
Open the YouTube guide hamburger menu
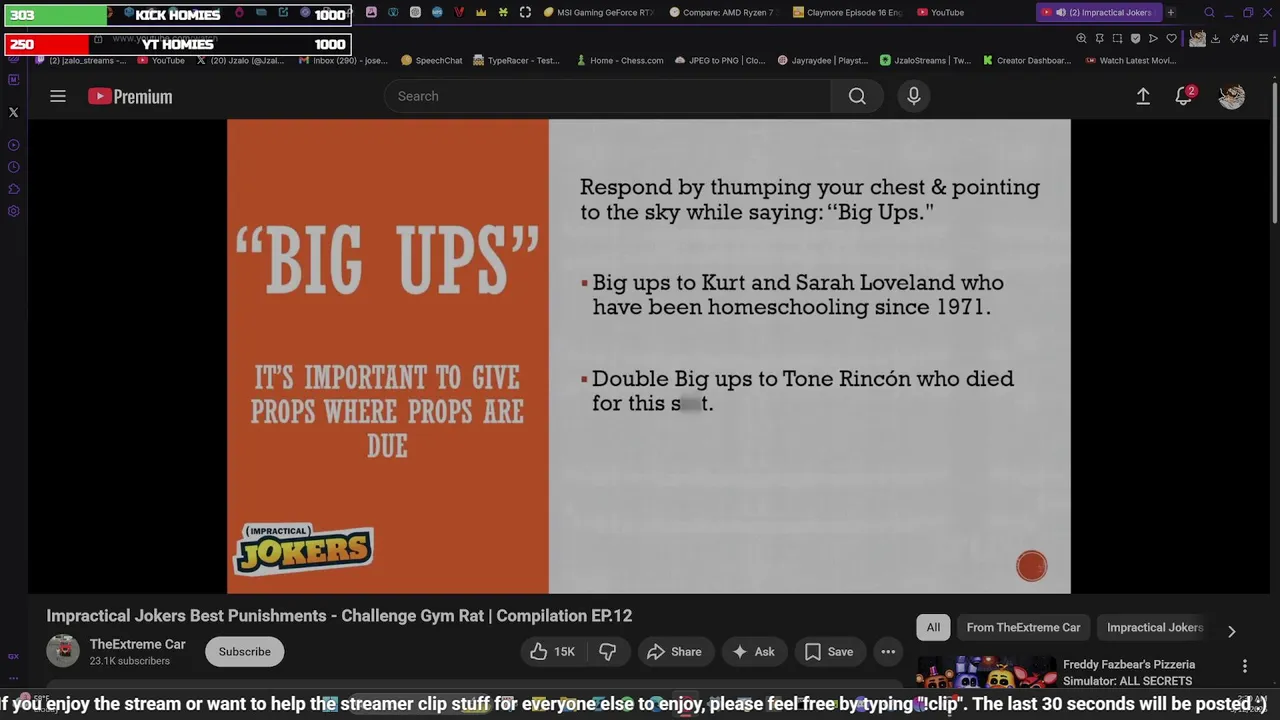58,96
